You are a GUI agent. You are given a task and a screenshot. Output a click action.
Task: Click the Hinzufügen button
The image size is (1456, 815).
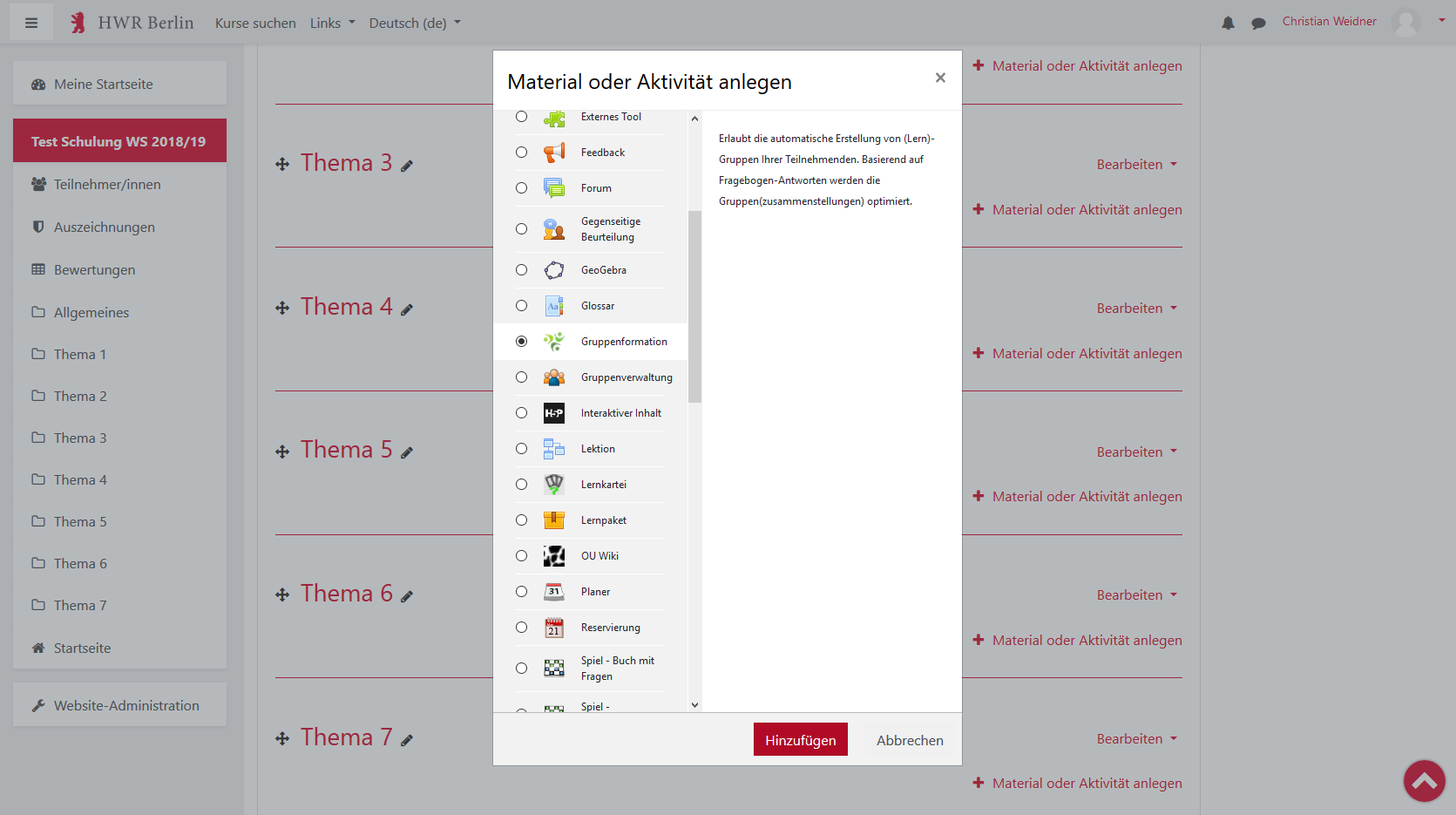coord(800,739)
